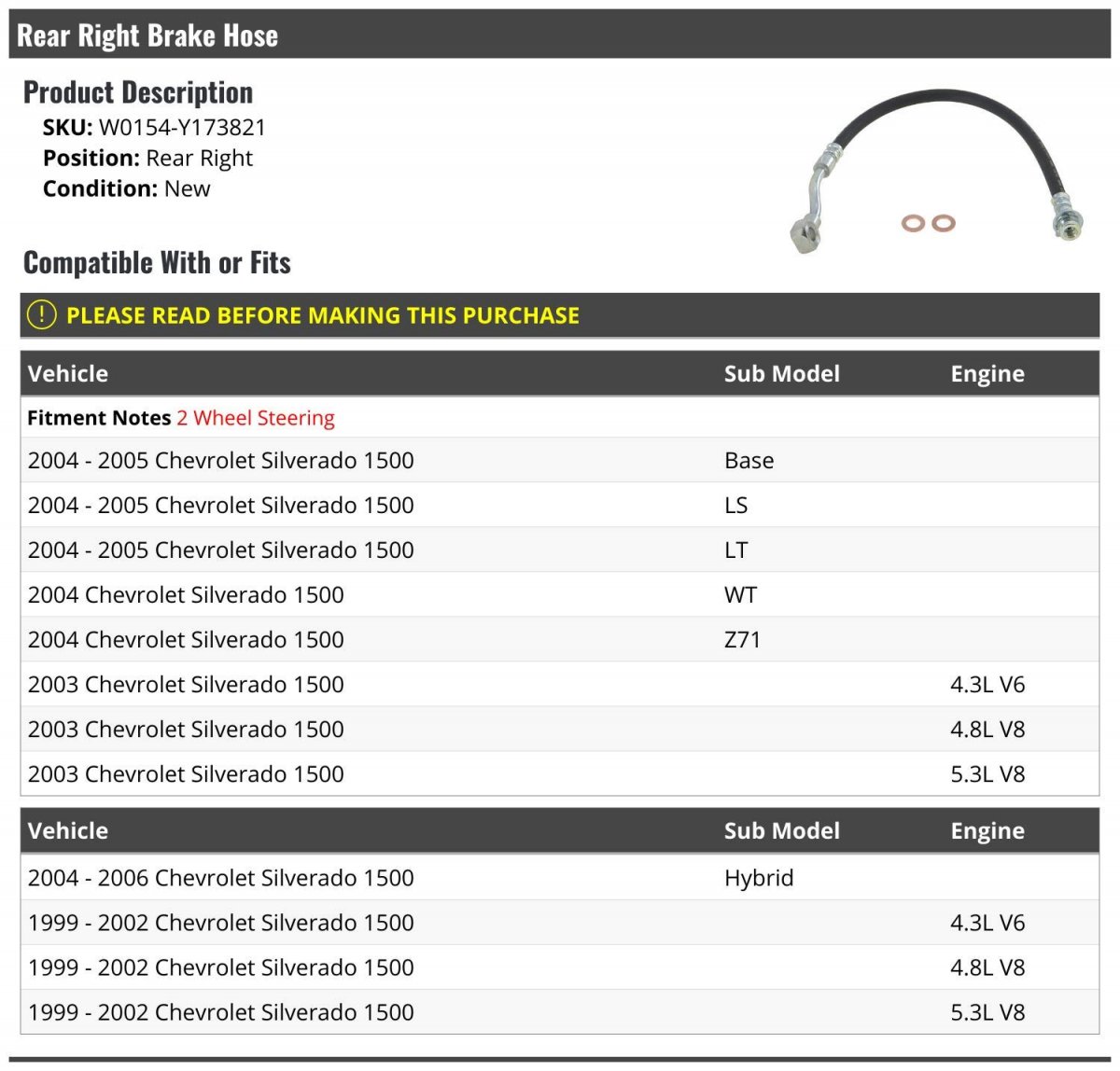This screenshot has width=1120, height=1071.
Task: Click the yellow warning exclamation icon
Action: [41, 314]
